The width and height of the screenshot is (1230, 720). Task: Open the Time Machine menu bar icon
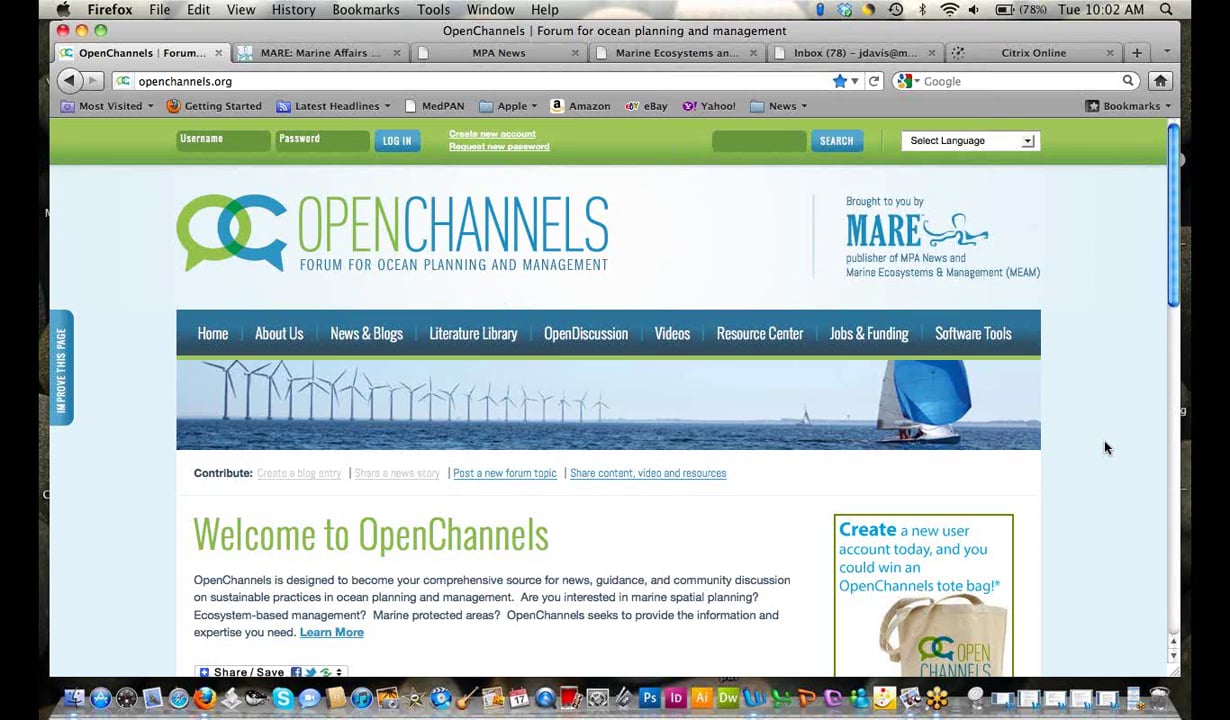coord(896,10)
